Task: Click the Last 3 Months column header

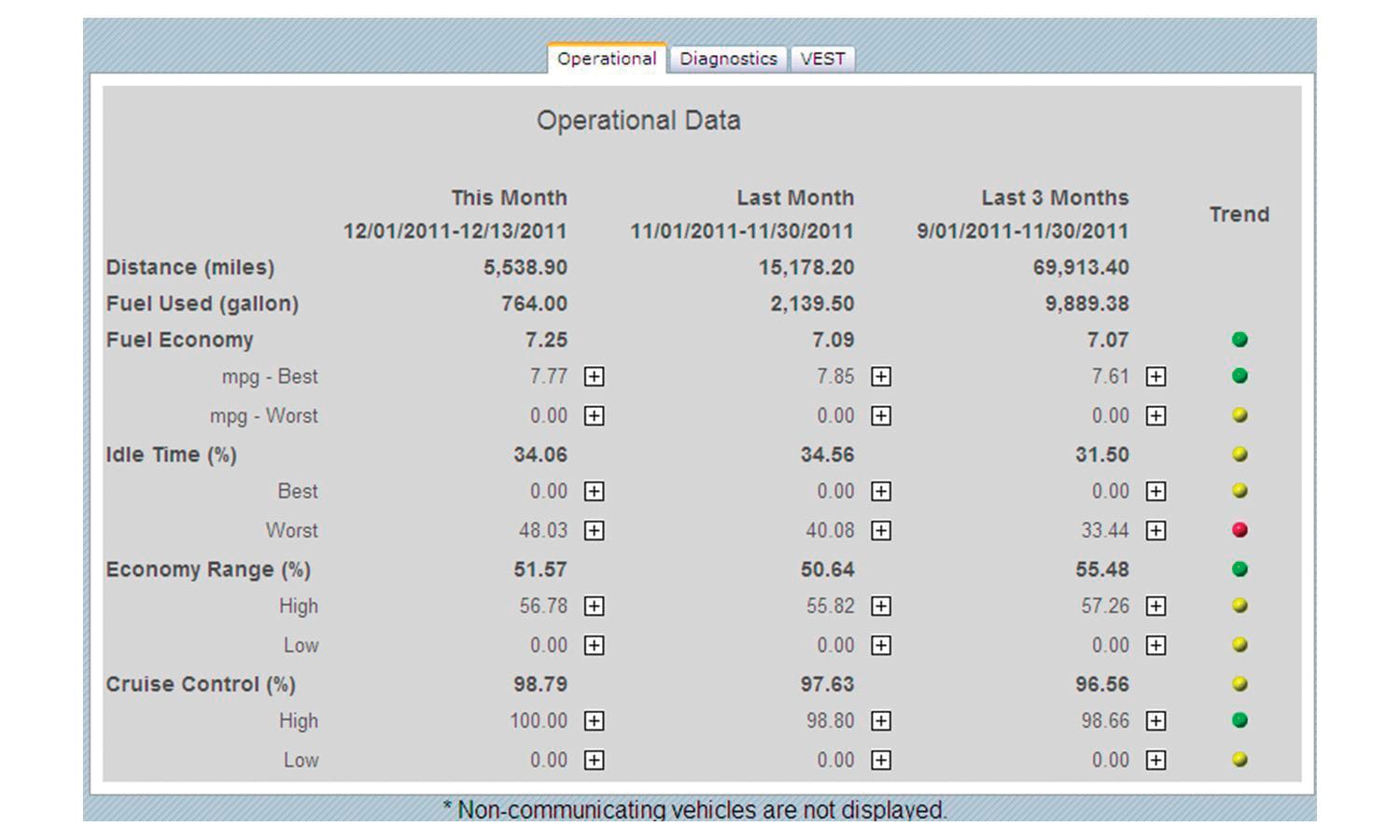Action: click(1055, 198)
